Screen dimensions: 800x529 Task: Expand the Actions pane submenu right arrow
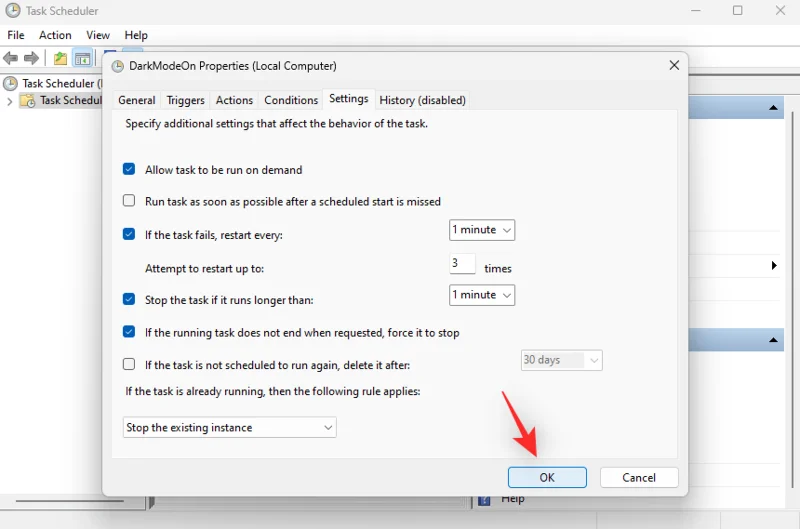point(774,265)
